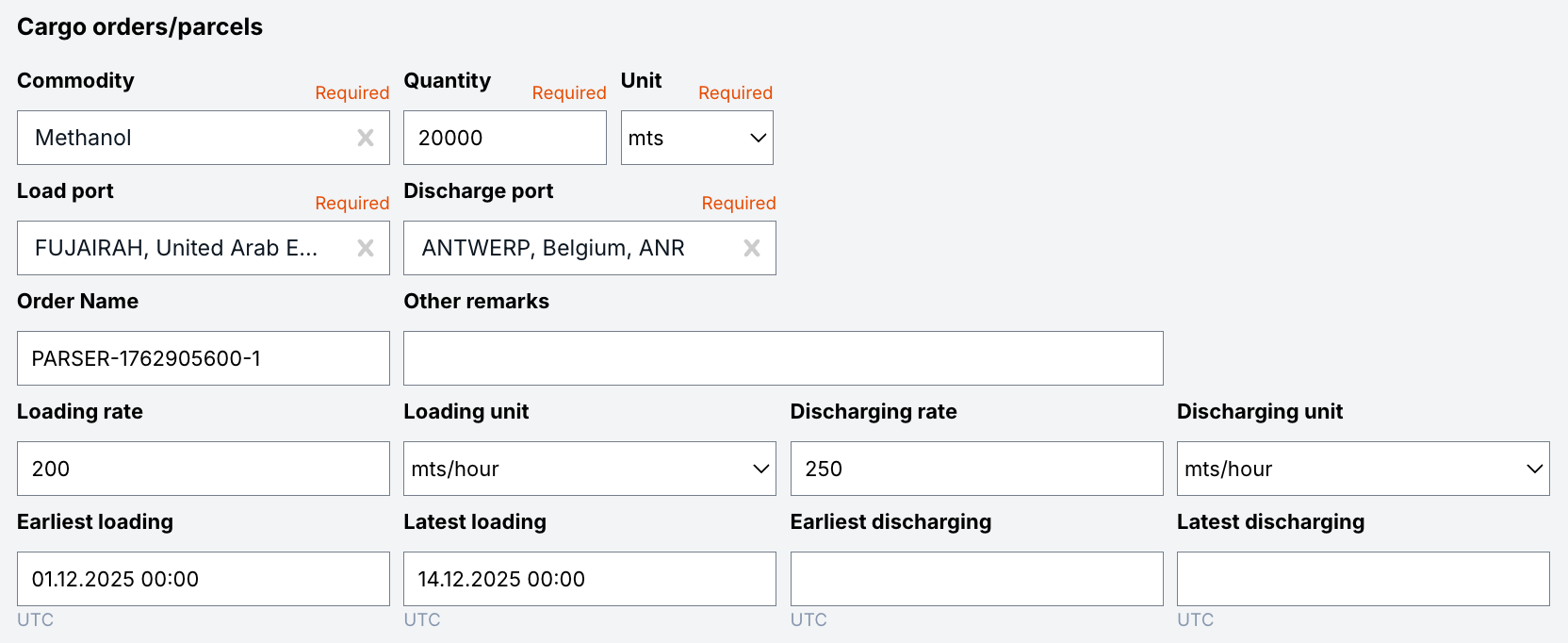
Task: Click the Earliest loading date field
Action: [203, 579]
